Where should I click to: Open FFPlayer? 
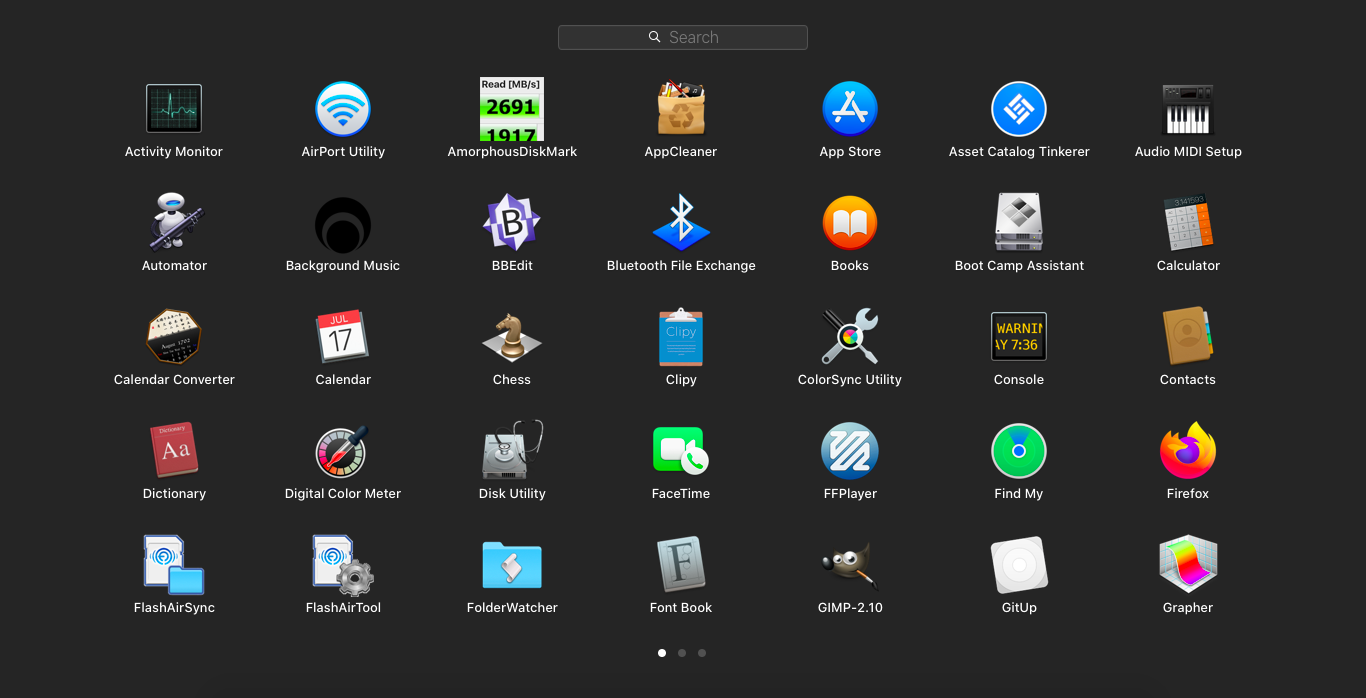[850, 451]
